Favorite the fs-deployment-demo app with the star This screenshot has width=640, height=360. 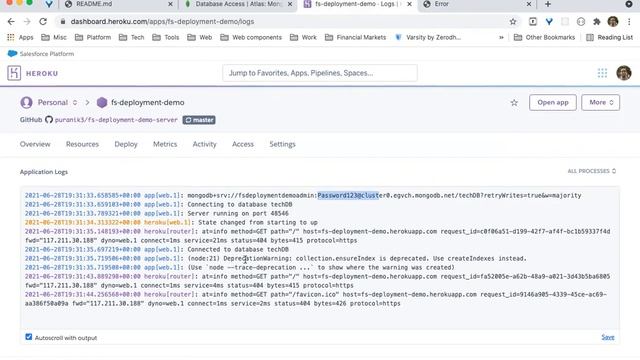514,102
